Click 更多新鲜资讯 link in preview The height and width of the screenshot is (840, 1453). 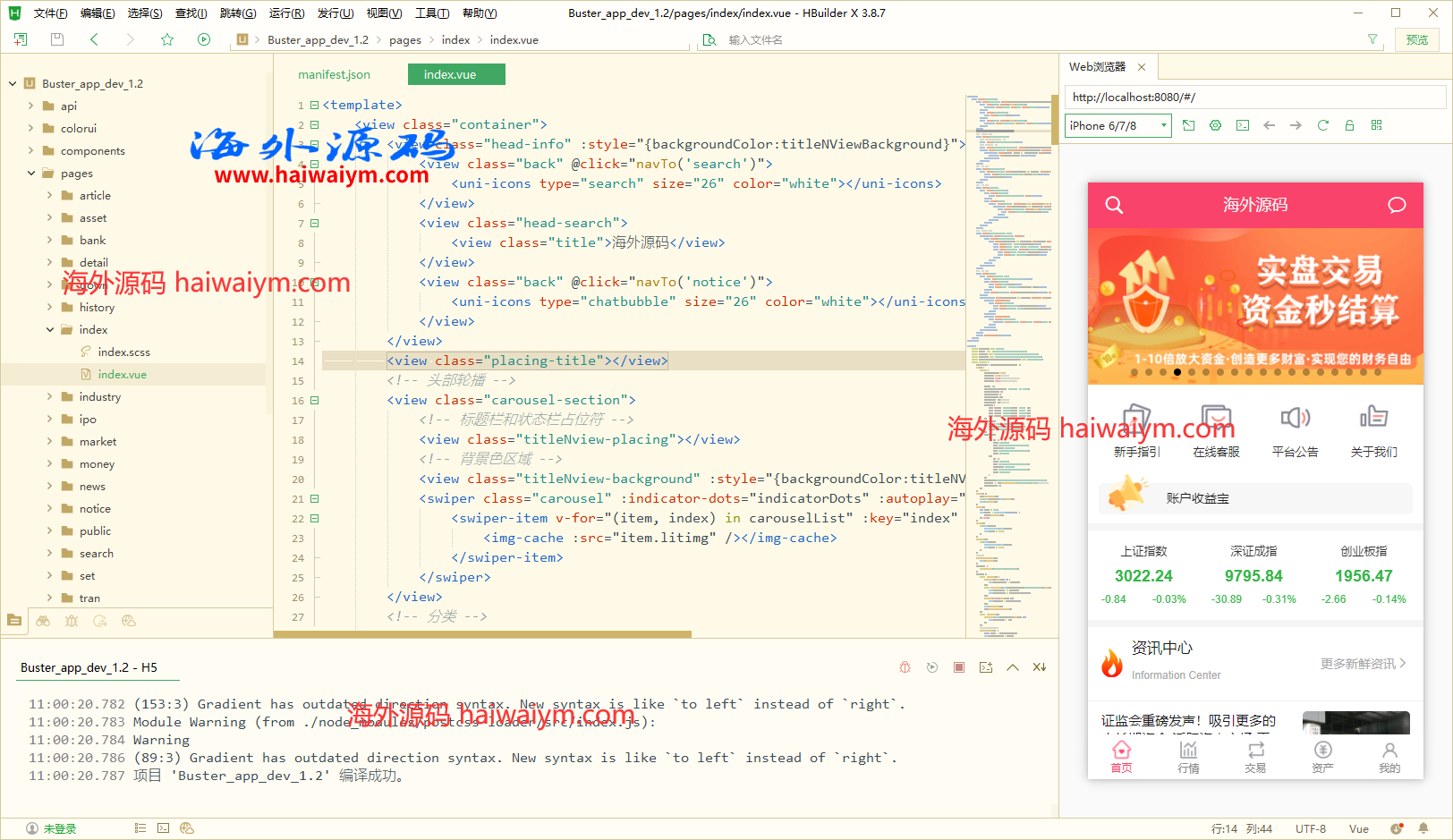(x=1362, y=664)
